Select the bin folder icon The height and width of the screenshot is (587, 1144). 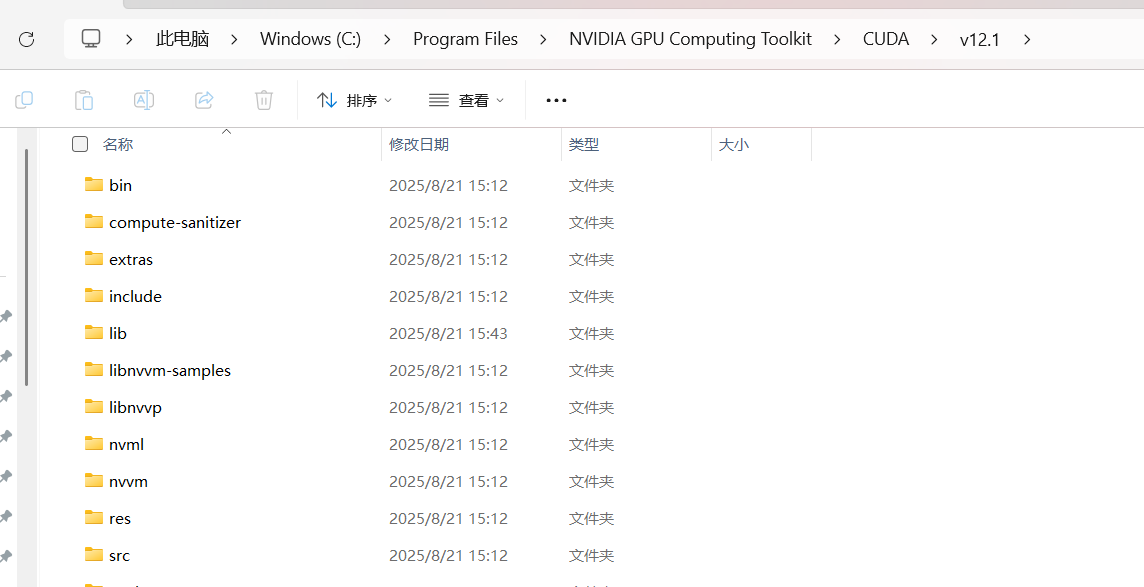click(93, 184)
